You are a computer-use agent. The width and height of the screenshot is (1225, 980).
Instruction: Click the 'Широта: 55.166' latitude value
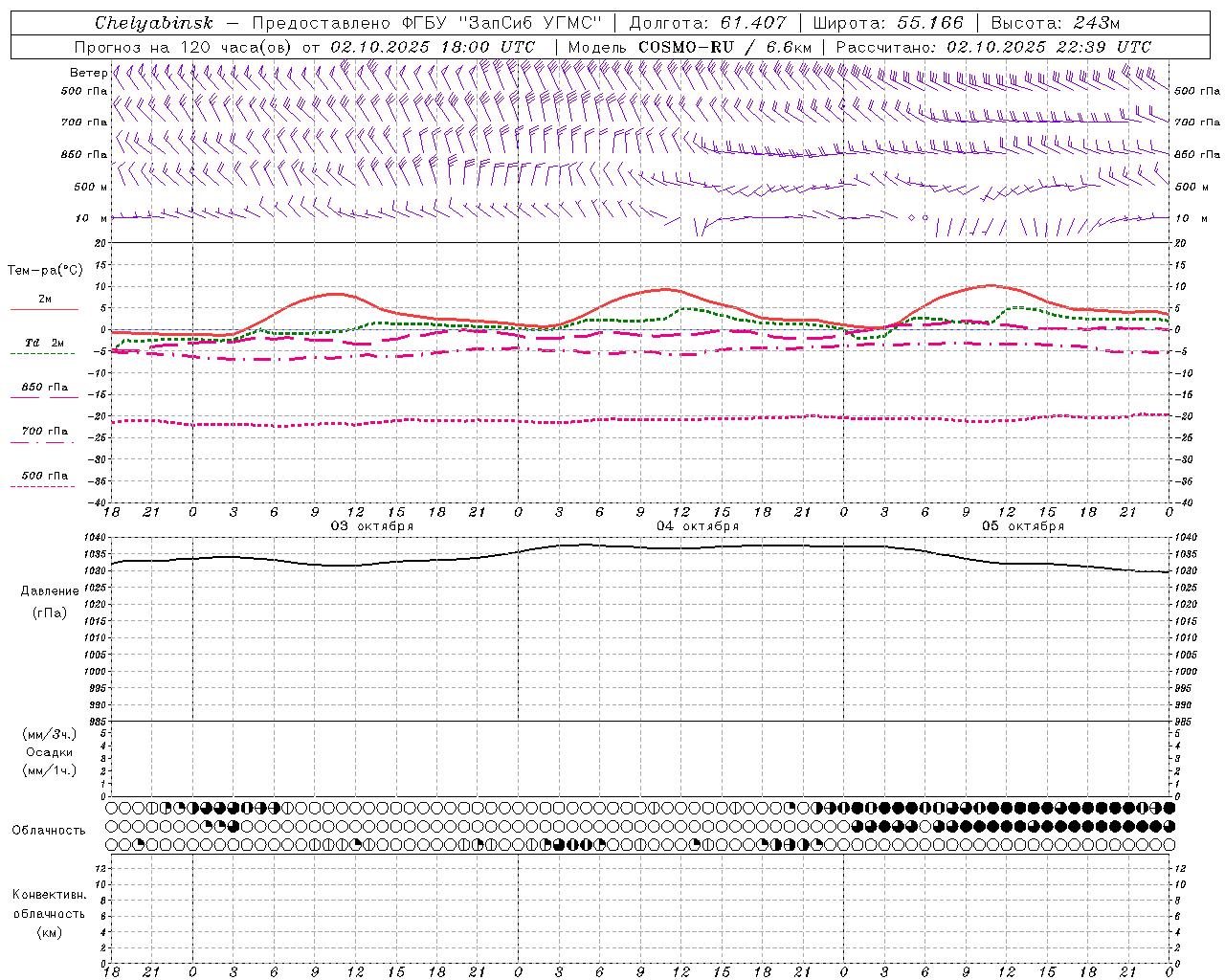pos(887,23)
